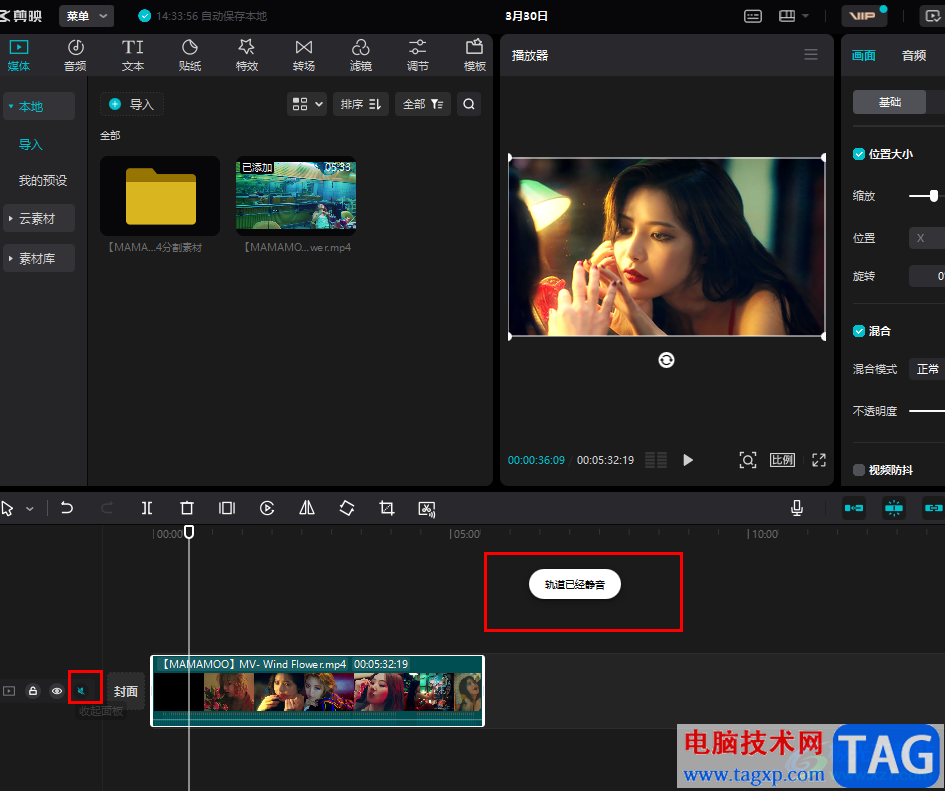Click the preview zoom focus icon
The height and width of the screenshot is (791, 945).
click(747, 460)
